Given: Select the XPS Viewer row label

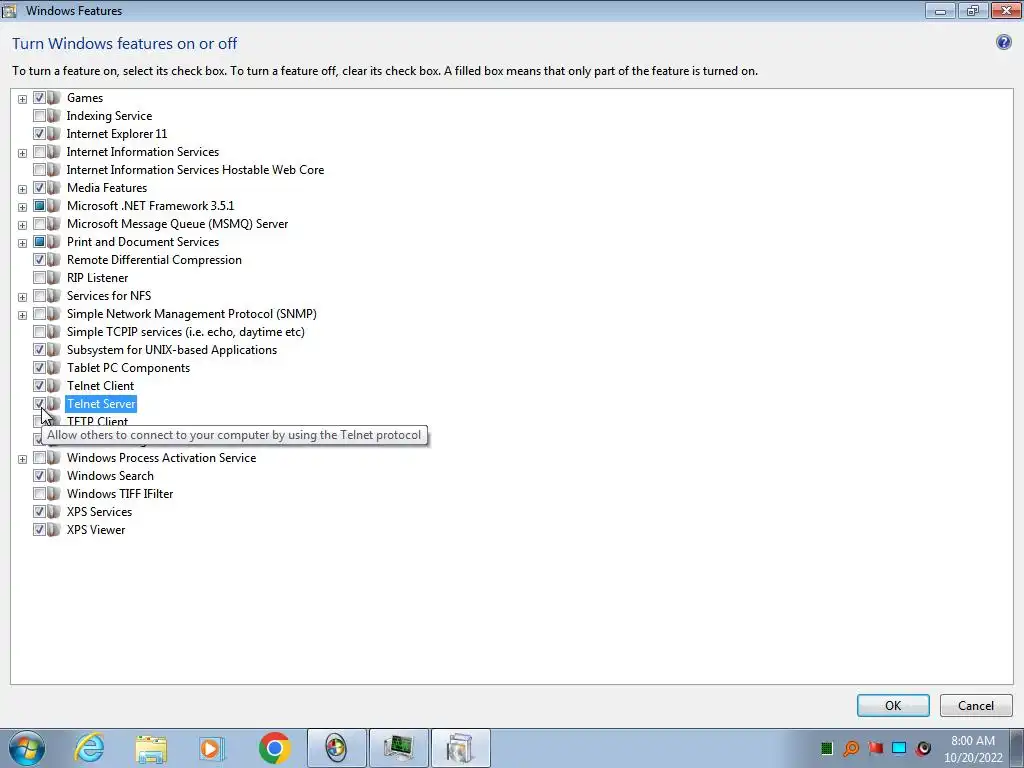Looking at the screenshot, I should pyautogui.click(x=96, y=530).
